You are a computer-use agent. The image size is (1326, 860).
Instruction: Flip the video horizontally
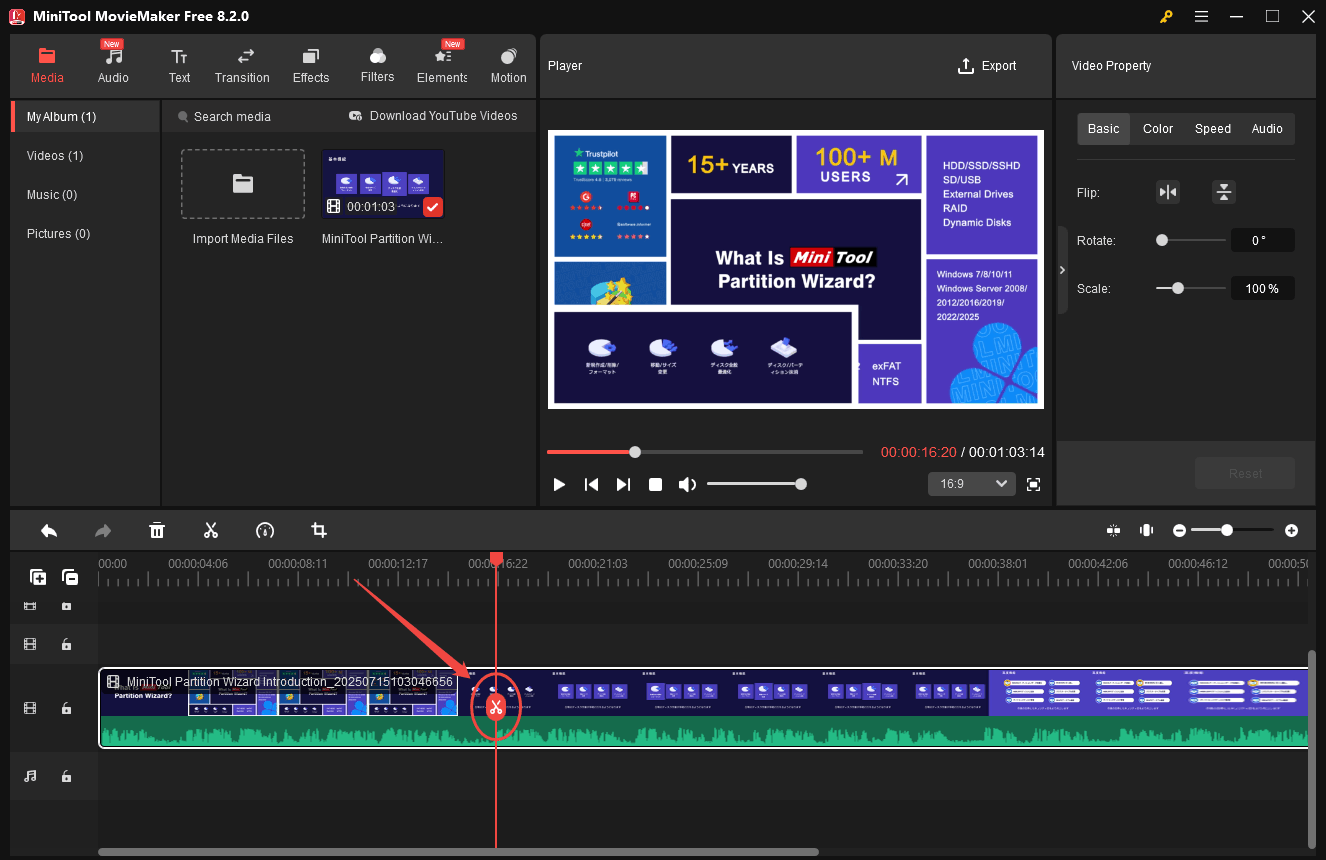[x=1168, y=192]
